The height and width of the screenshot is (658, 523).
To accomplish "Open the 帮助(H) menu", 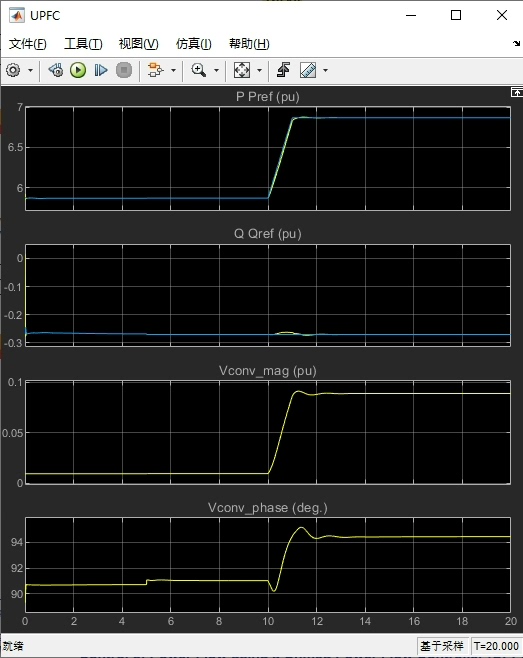I will [249, 44].
